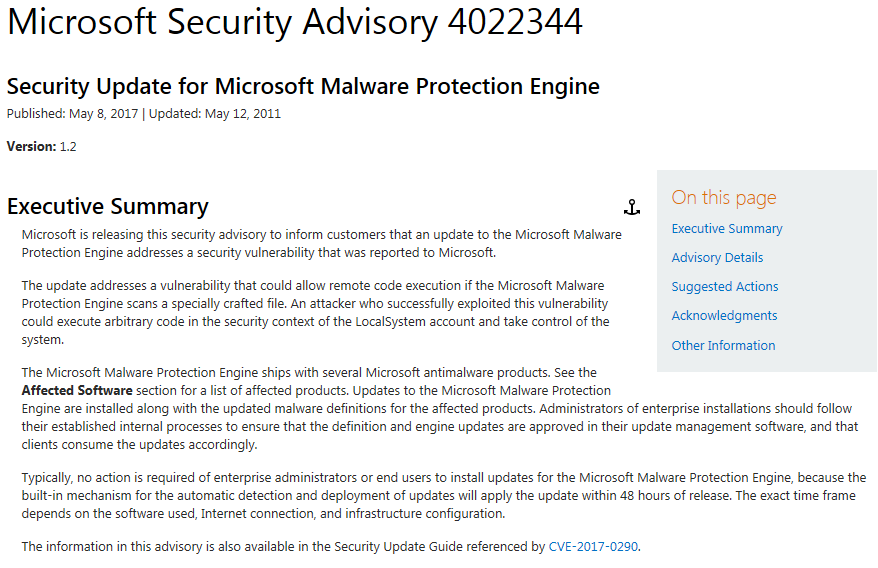Click the bold Affected Software text
The width and height of the screenshot is (878, 568).
point(77,390)
